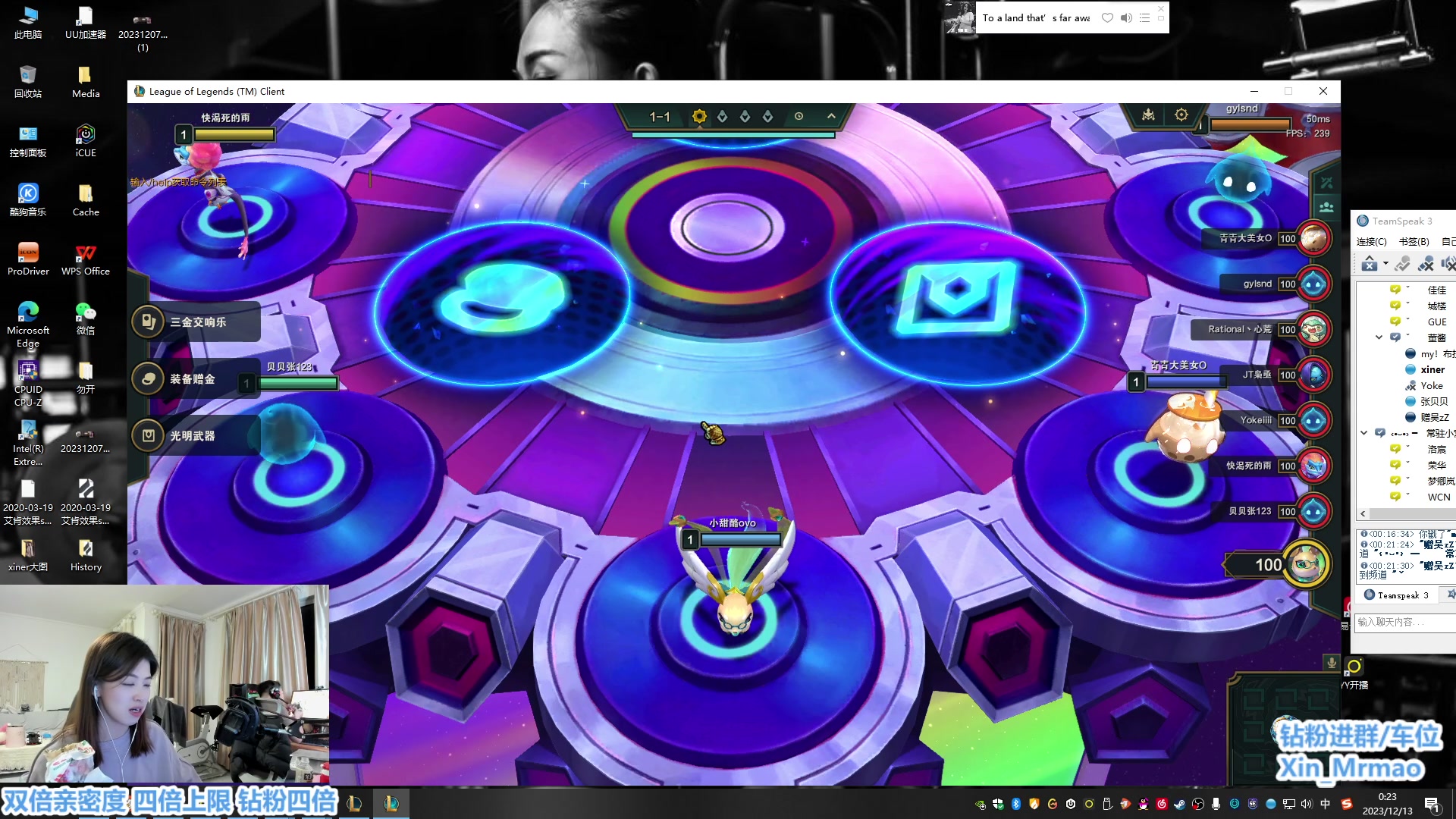Focus the TeamSpeak chat input field
The width and height of the screenshot is (1456, 819).
tap(1404, 622)
